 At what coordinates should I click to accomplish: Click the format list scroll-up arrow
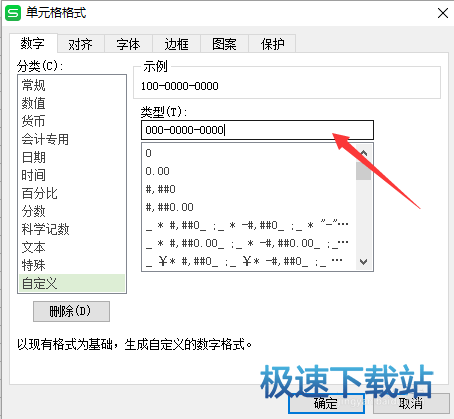coord(364,153)
